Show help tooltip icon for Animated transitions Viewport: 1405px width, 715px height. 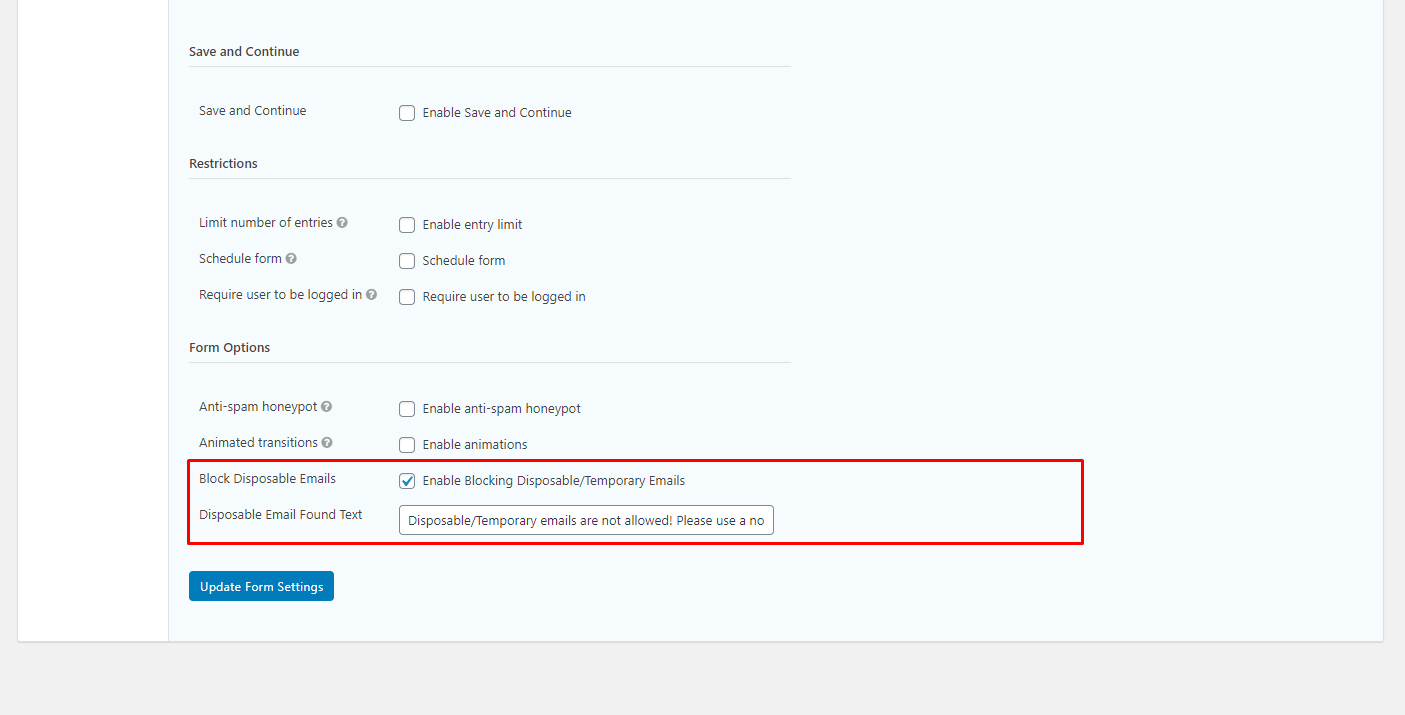pyautogui.click(x=327, y=443)
